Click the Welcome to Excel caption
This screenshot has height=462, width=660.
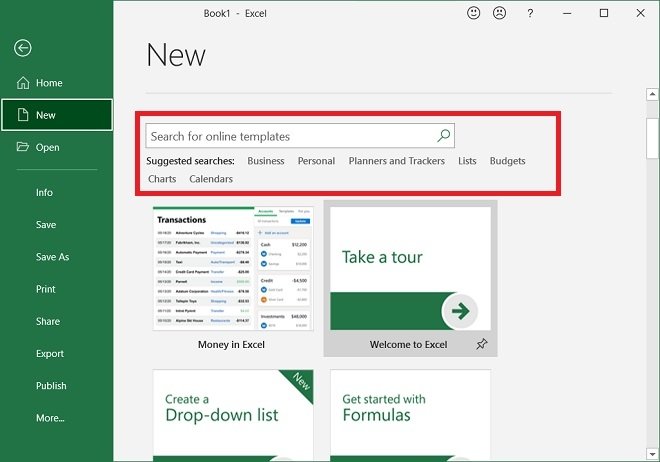[x=408, y=345]
